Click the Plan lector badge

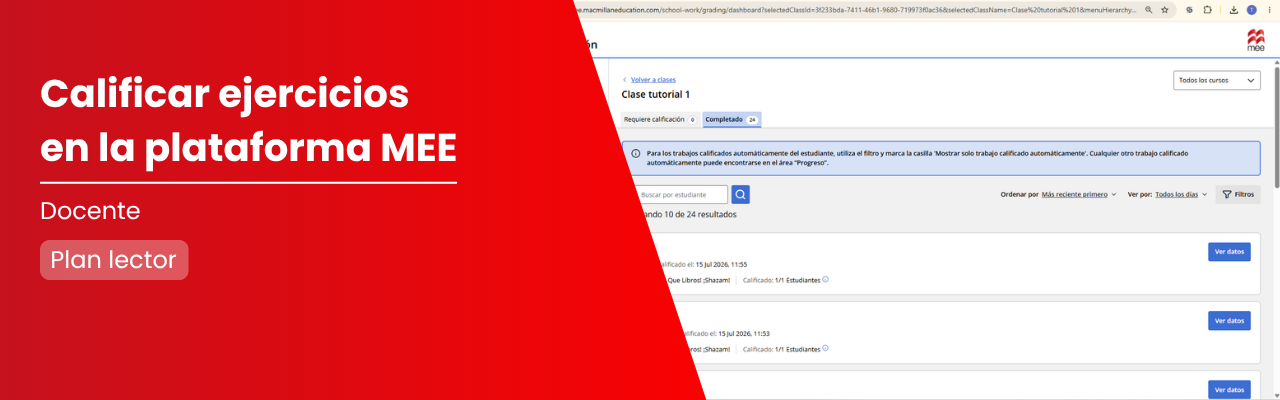coord(114,260)
